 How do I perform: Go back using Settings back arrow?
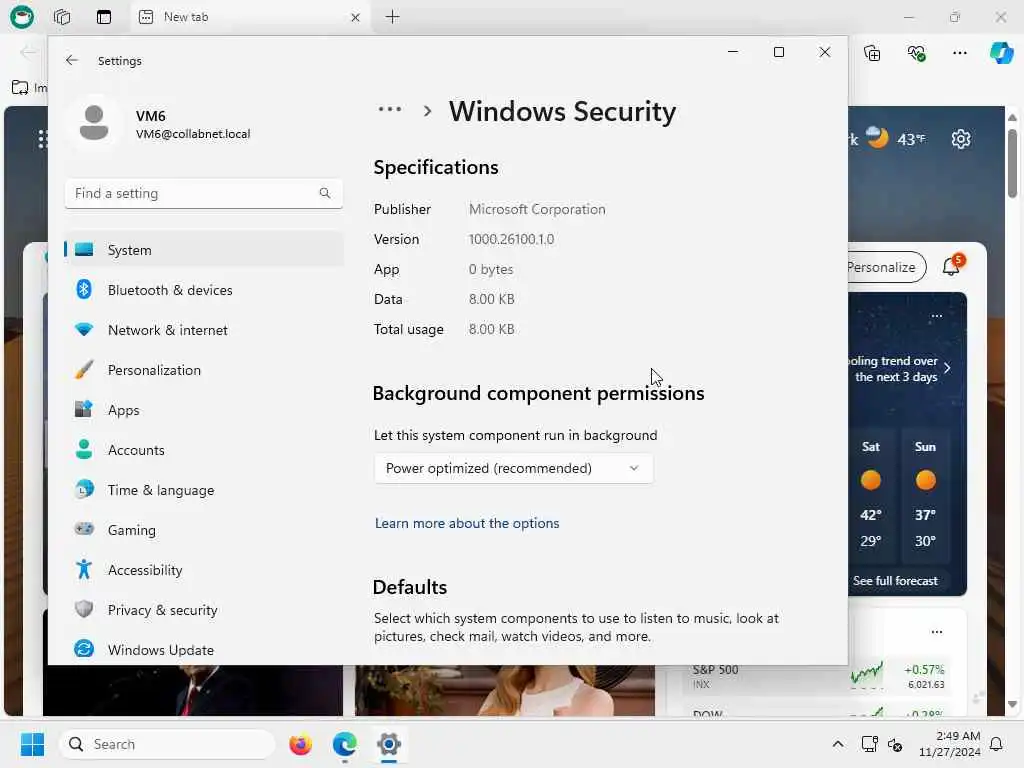[72, 60]
